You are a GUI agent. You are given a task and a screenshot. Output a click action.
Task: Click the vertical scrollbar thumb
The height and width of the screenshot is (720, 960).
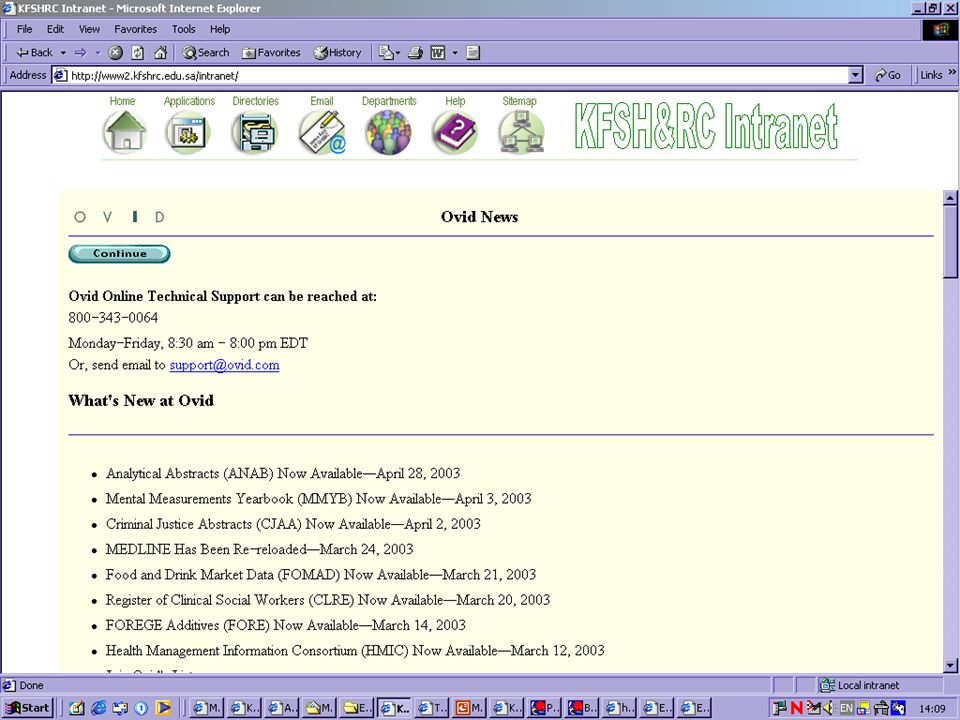tap(950, 242)
